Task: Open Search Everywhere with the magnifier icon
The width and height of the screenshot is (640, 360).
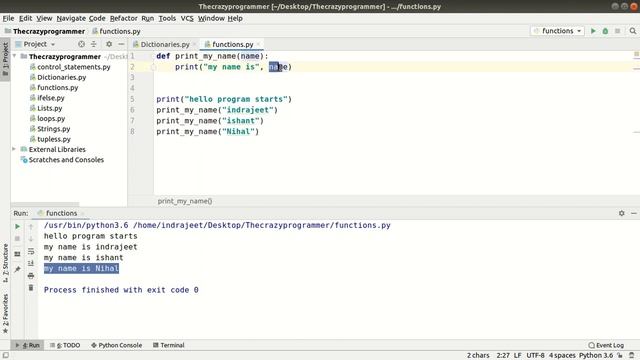Action: coord(633,31)
